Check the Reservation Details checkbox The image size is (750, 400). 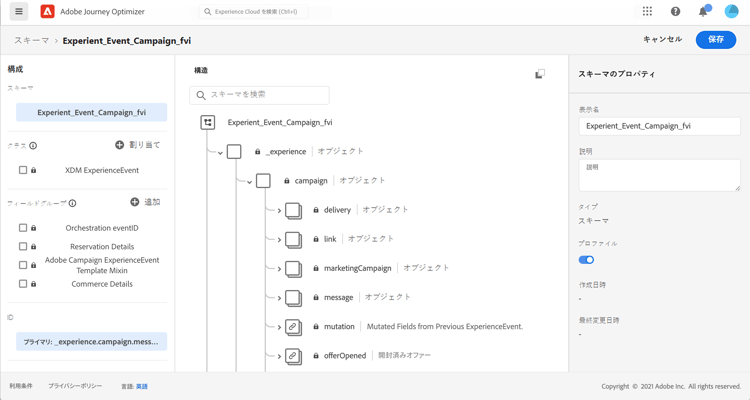tap(23, 246)
